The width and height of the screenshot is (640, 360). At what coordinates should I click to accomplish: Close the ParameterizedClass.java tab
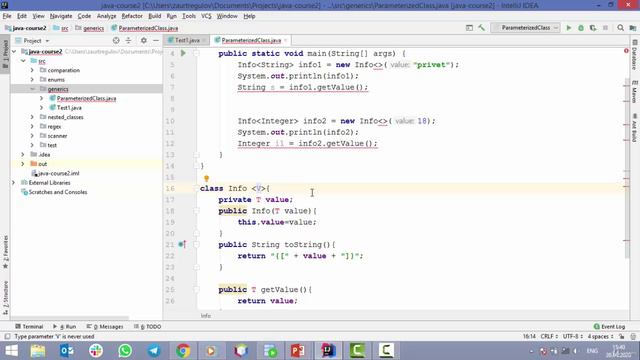(x=285, y=40)
